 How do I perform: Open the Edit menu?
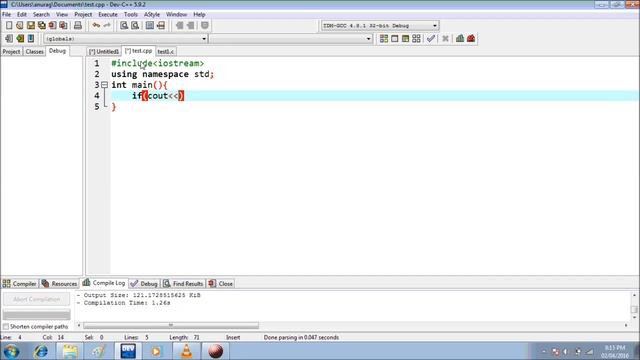(x=22, y=14)
